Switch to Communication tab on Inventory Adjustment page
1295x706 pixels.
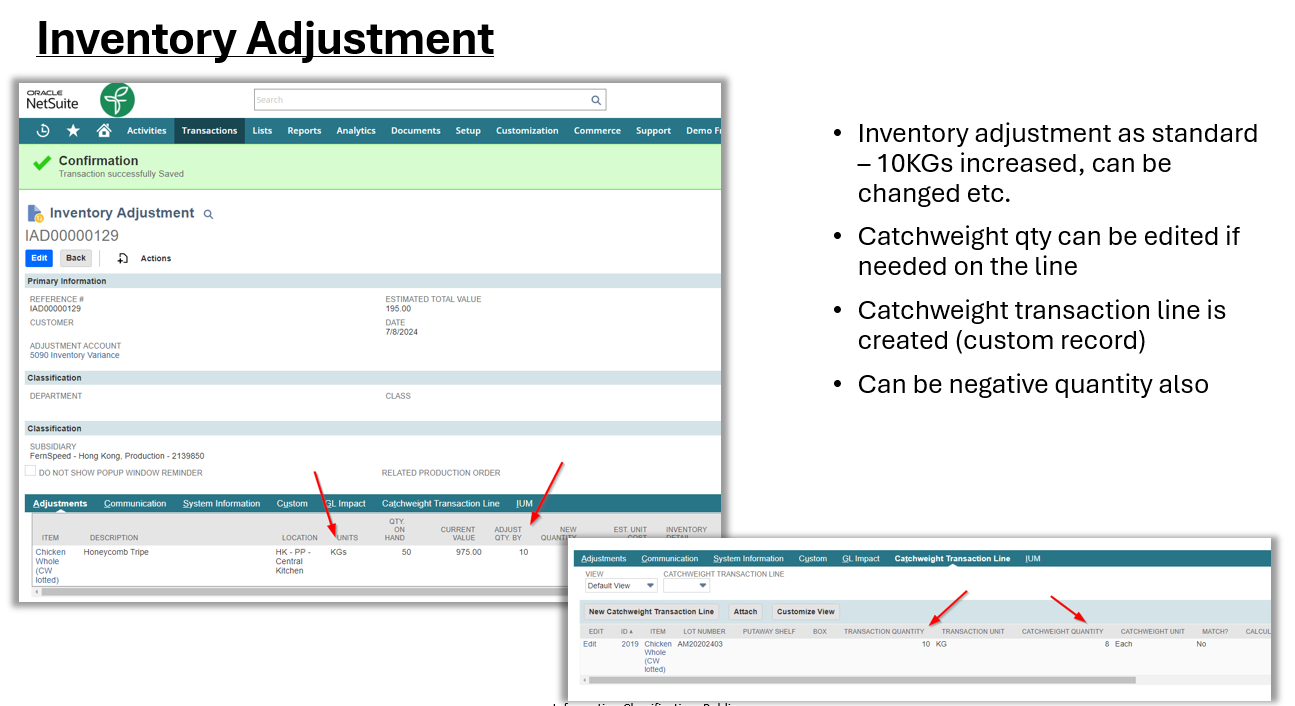pos(135,503)
